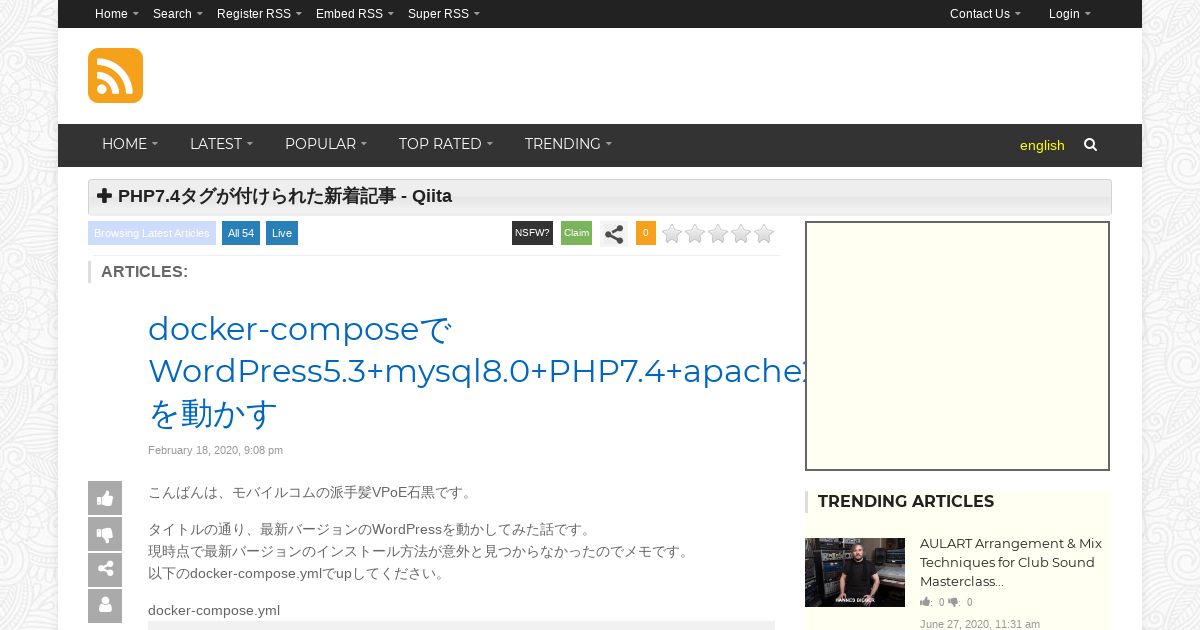Click the All 54 button

pos(241,233)
